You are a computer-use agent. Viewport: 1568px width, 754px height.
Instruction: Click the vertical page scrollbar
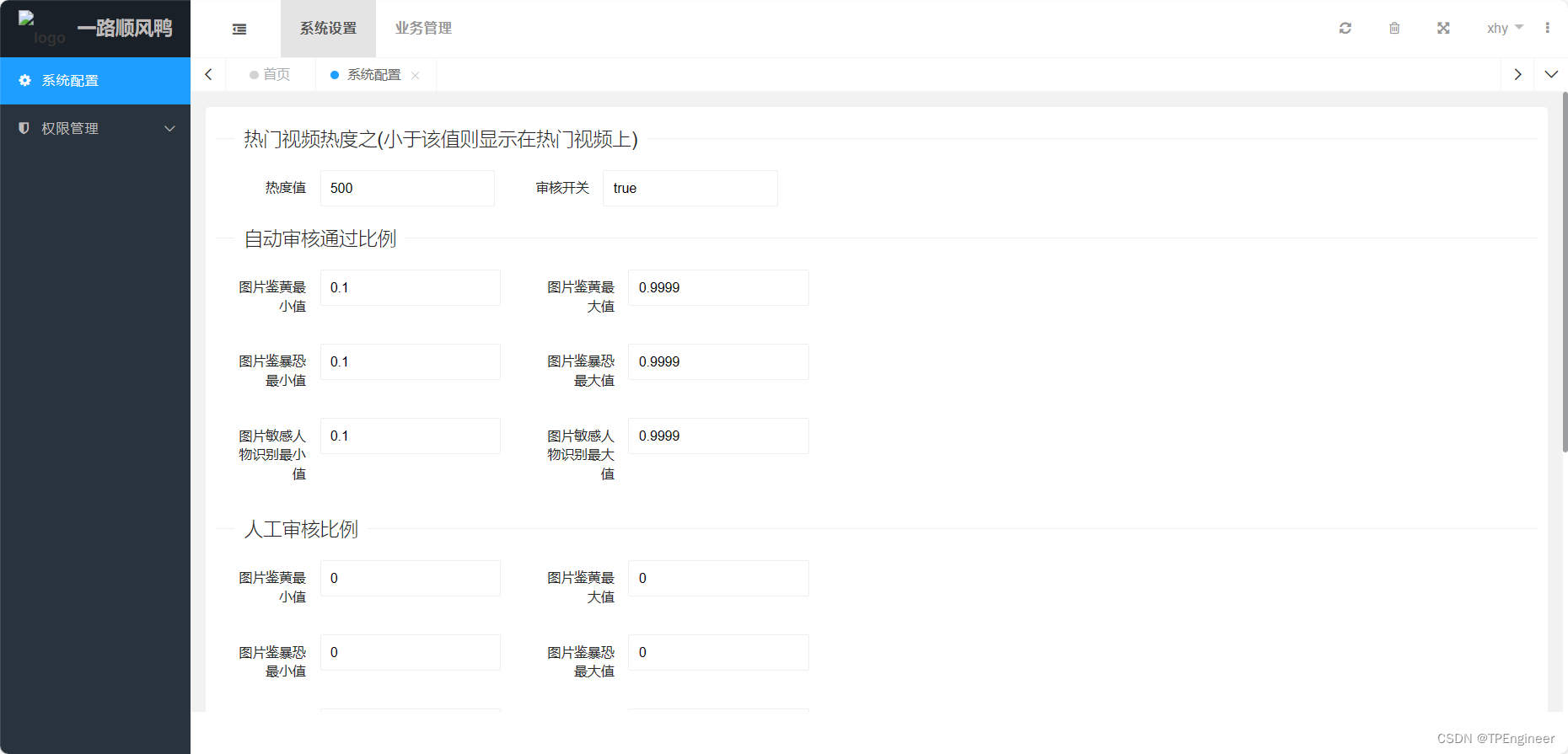tap(1565, 272)
